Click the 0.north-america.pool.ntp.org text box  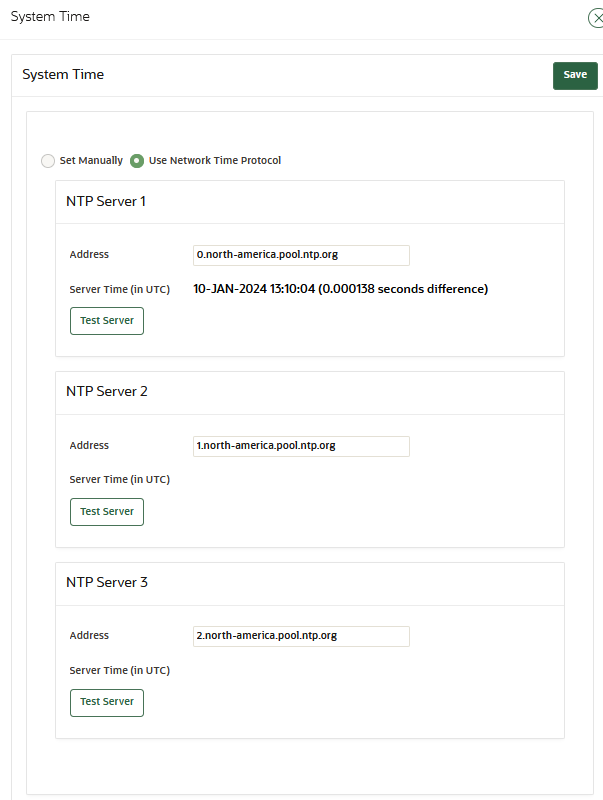pos(301,255)
